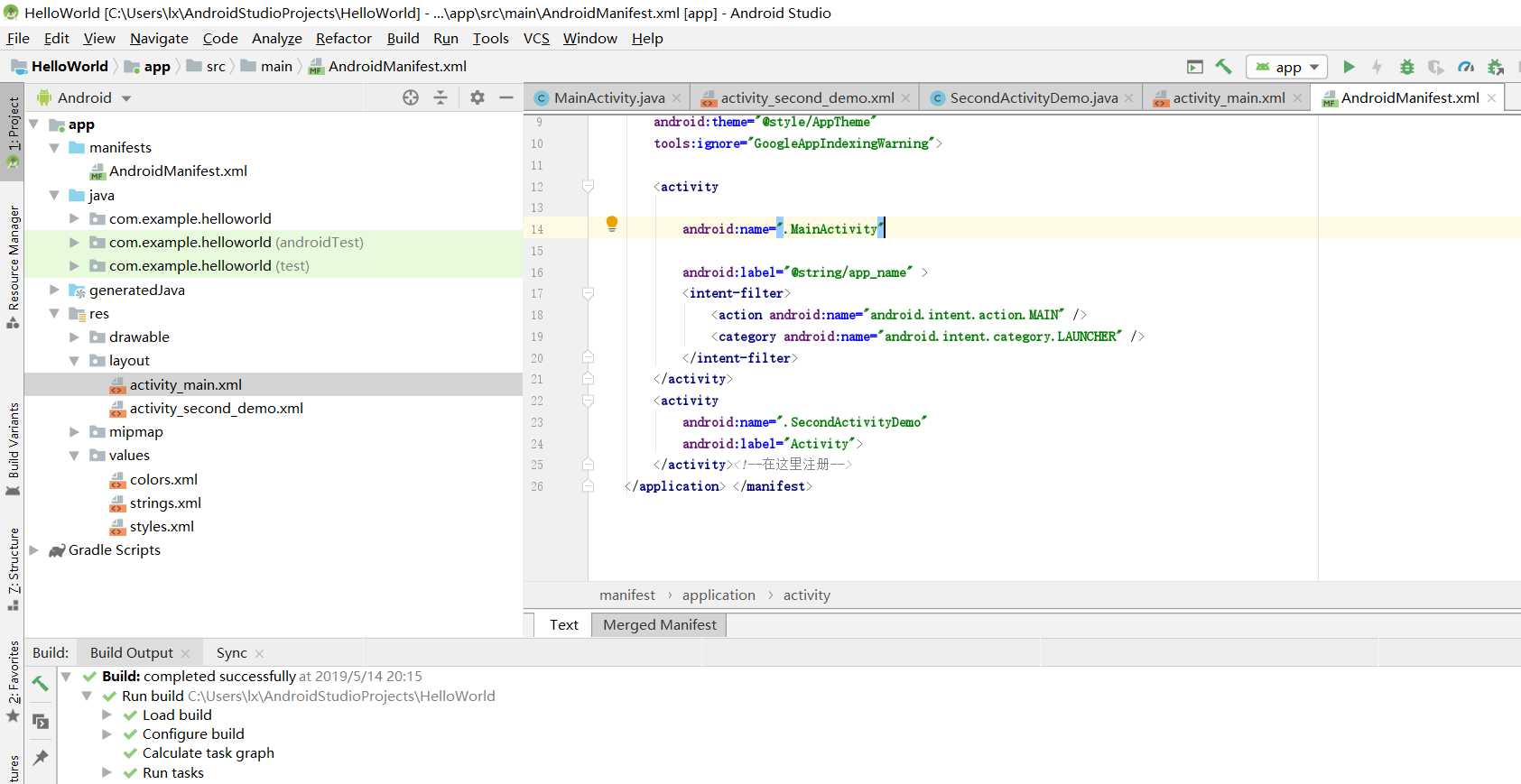Expand the Run tasks step
The width and height of the screenshot is (1521, 784).
tap(107, 772)
